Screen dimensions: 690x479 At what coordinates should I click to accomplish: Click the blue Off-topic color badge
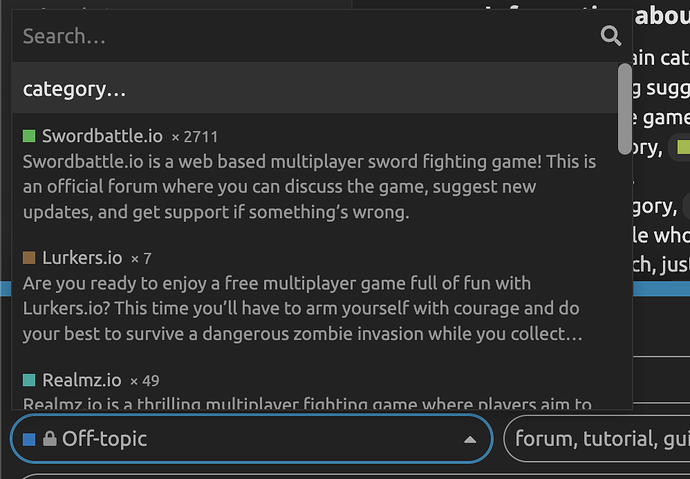pos(29,439)
